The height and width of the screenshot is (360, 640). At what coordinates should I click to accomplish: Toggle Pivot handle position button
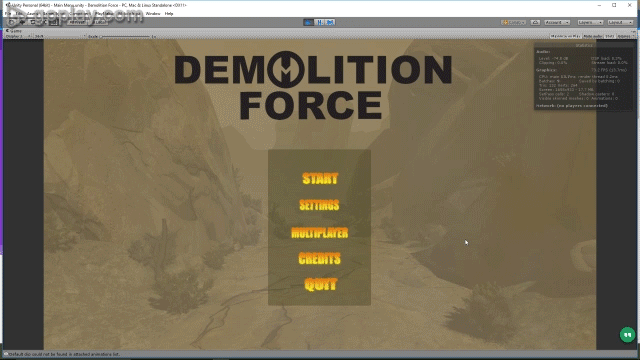[x=77, y=22]
